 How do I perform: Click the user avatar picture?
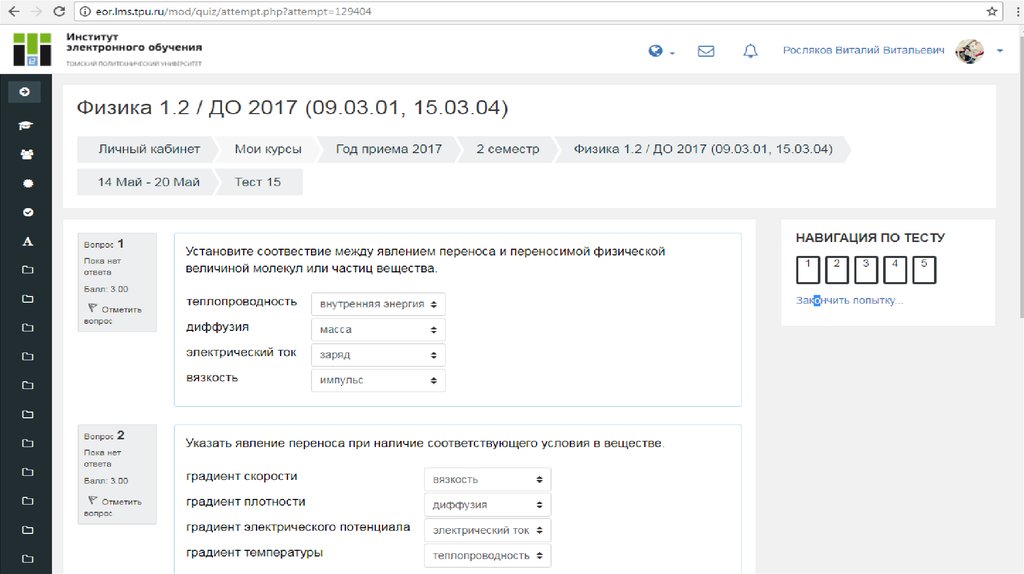coord(969,51)
